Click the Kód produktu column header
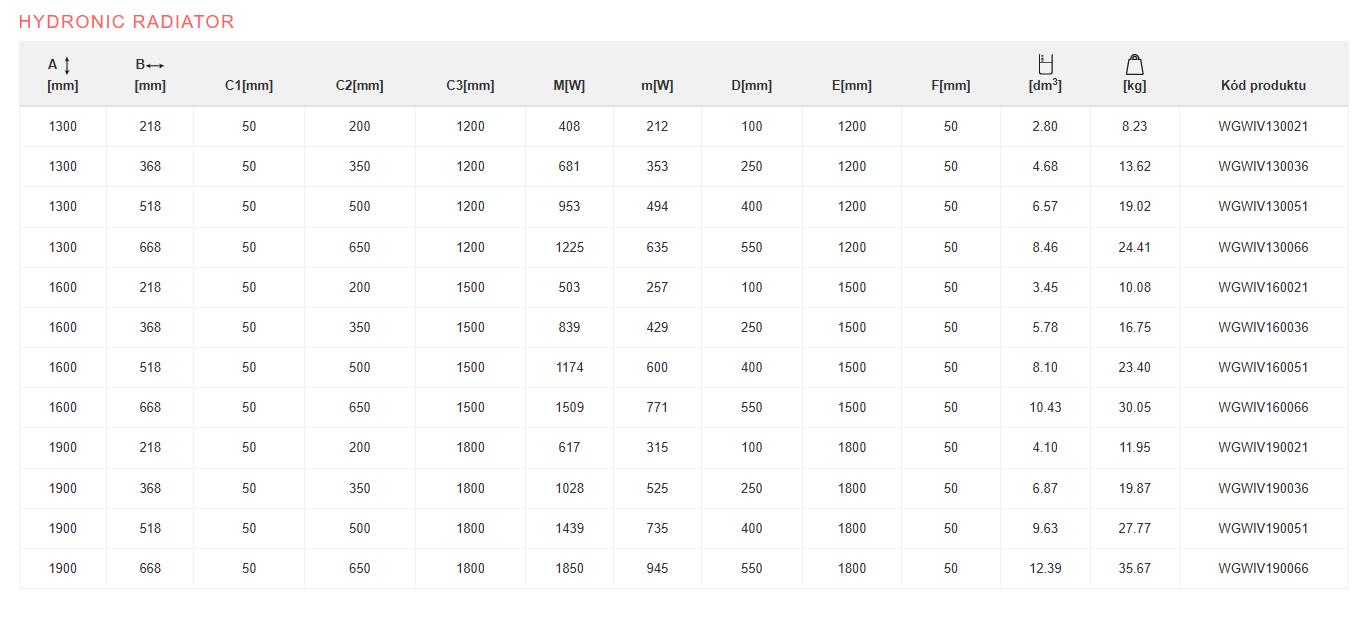Image resolution: width=1361 pixels, height=629 pixels. (1263, 86)
